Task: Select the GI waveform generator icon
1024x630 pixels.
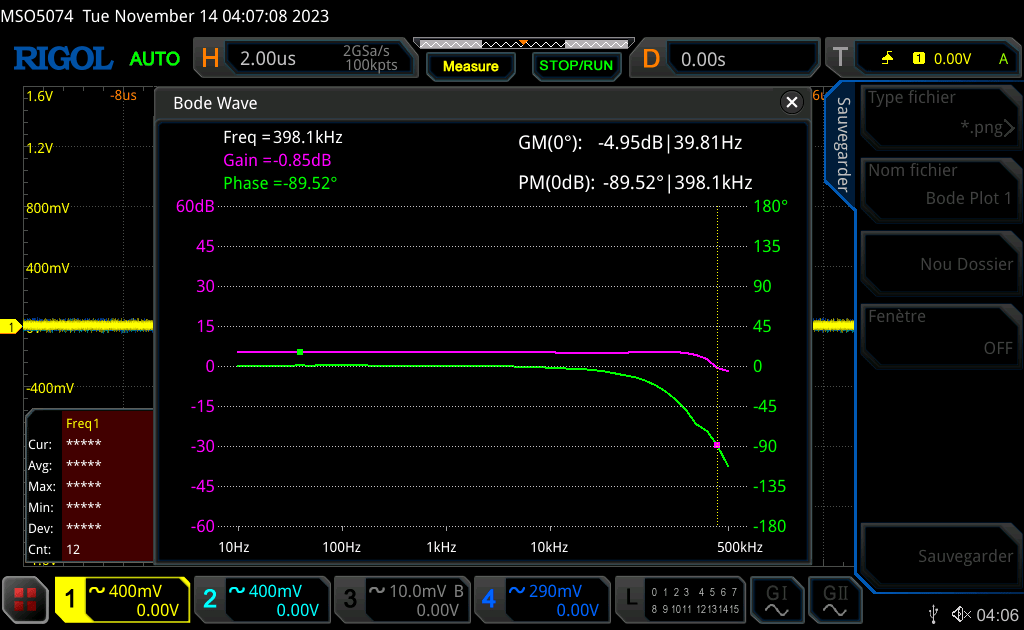Action: [776, 600]
